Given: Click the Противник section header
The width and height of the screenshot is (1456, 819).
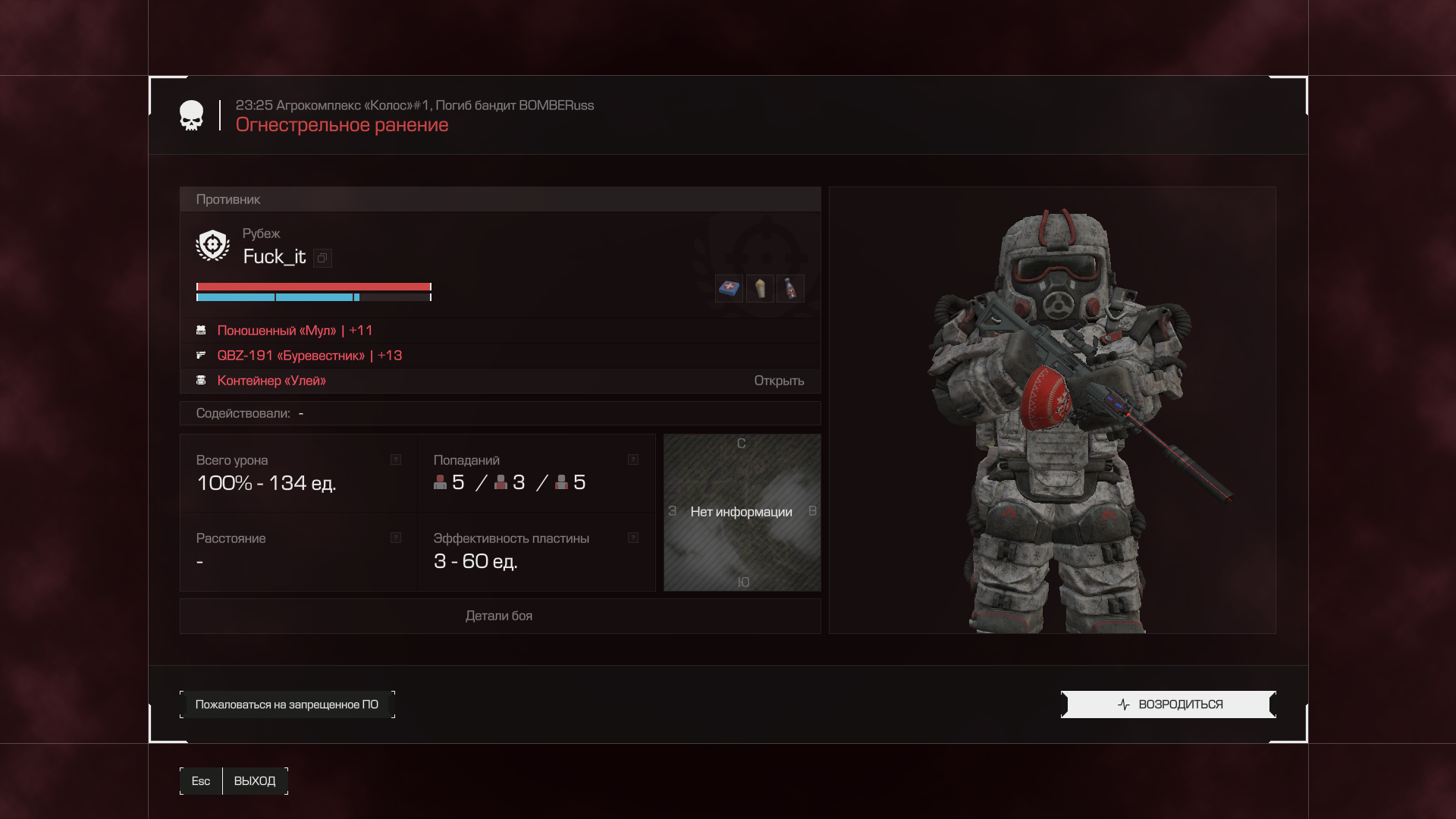Looking at the screenshot, I should (x=500, y=199).
